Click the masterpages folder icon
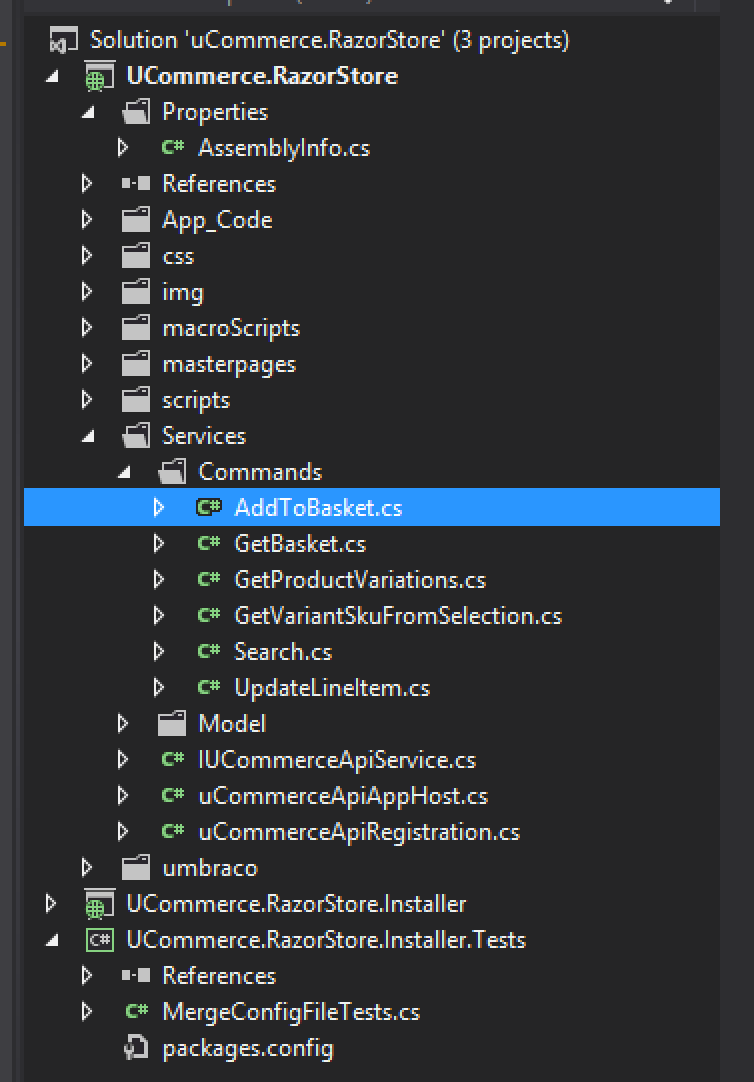754x1082 pixels. click(x=136, y=364)
